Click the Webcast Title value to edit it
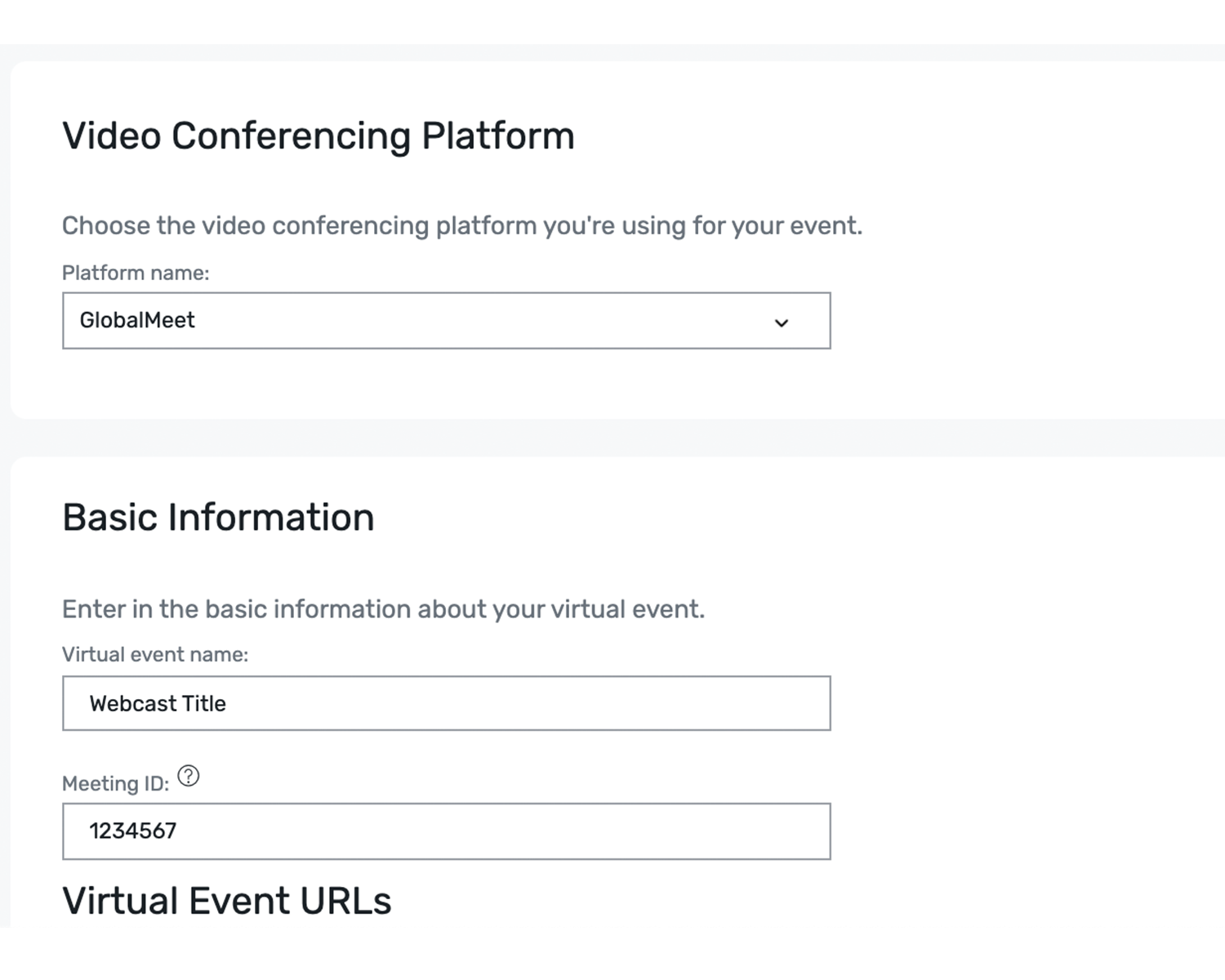The width and height of the screenshot is (1225, 980). tap(158, 703)
